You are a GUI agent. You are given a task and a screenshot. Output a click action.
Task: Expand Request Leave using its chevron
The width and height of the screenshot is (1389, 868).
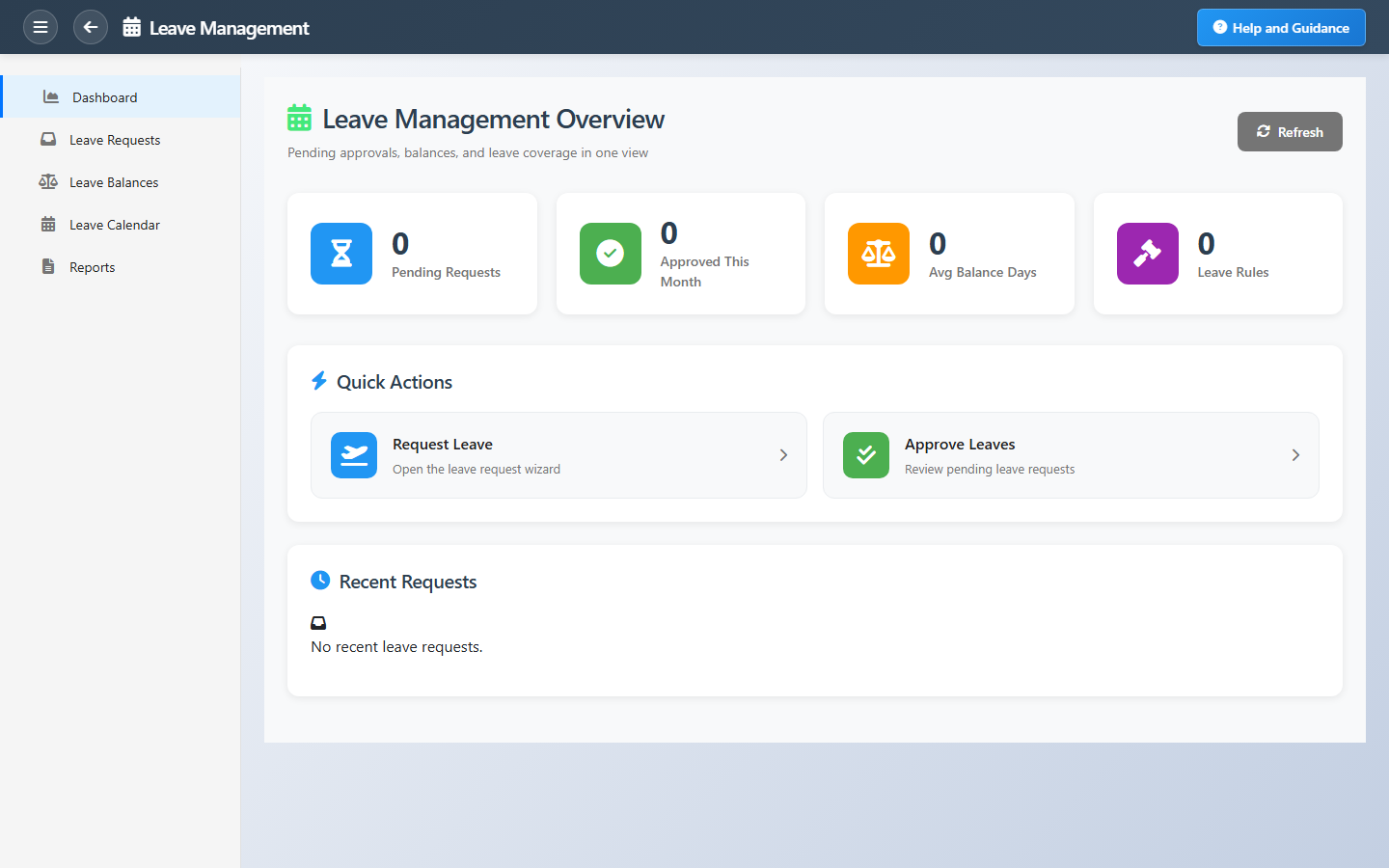click(x=783, y=455)
